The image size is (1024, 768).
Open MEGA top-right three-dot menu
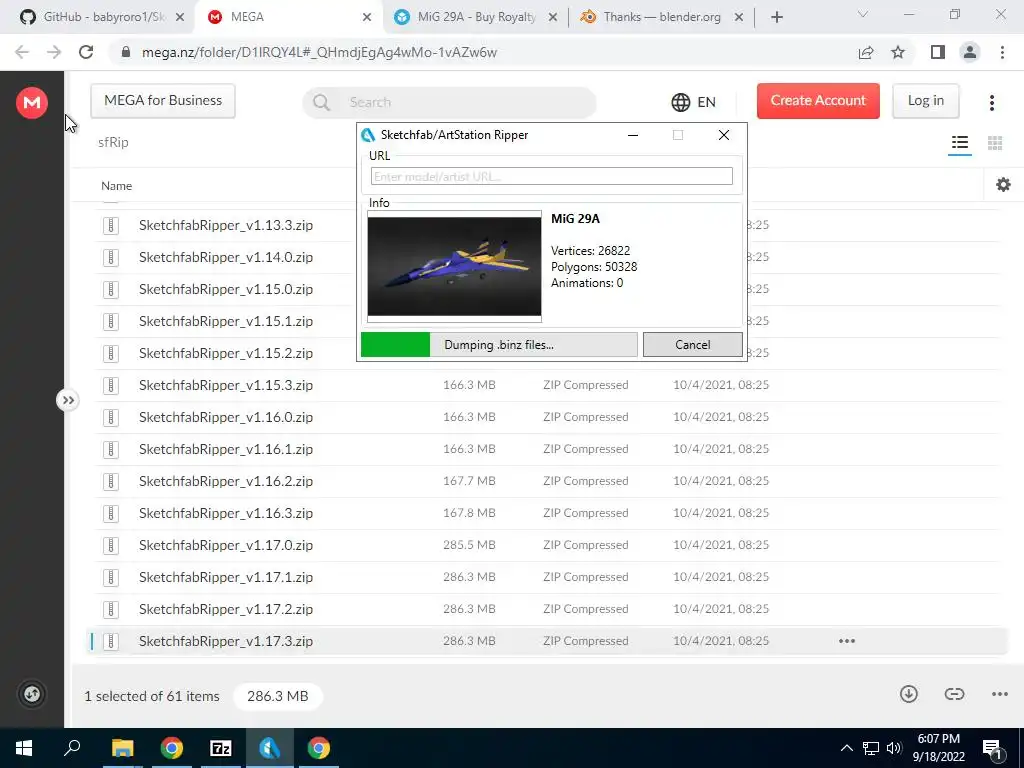(991, 102)
